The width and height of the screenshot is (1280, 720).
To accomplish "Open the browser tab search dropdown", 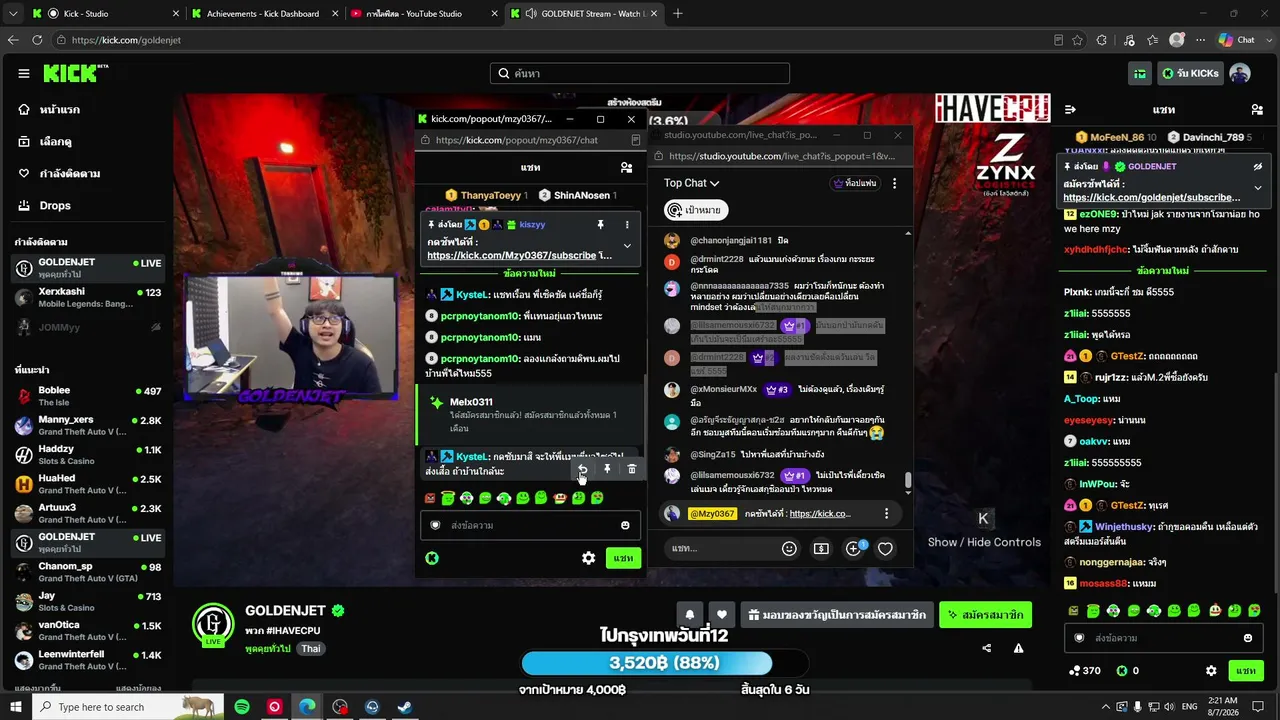I will [13, 13].
